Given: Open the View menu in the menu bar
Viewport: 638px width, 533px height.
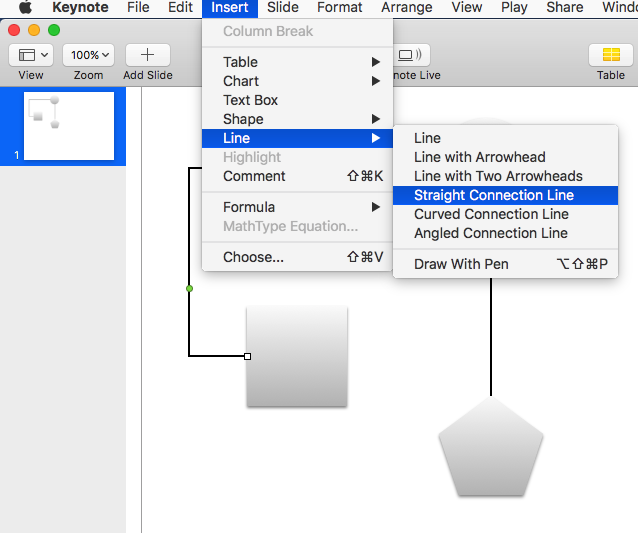Looking at the screenshot, I should 467,7.
